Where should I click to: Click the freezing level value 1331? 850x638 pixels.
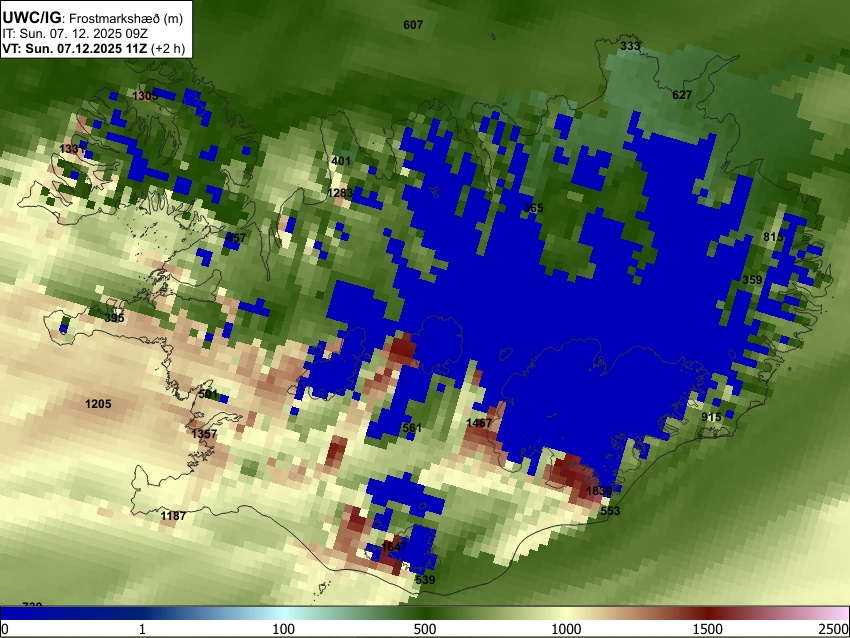click(73, 149)
